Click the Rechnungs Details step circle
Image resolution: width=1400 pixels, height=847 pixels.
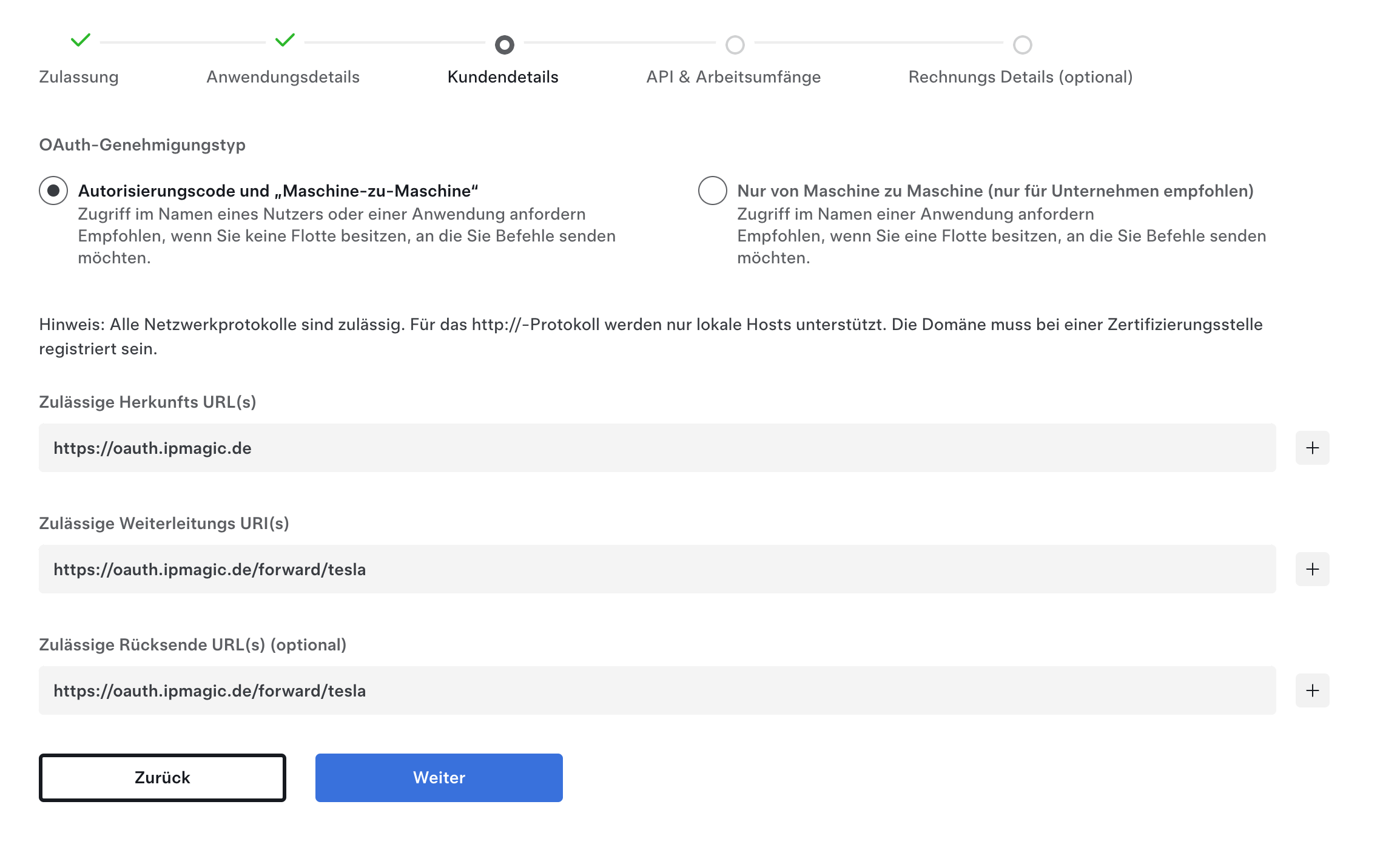click(1022, 44)
